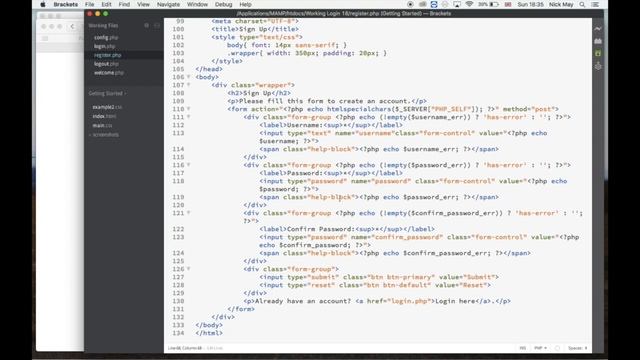Click the linting status circle in status bar
The height and width of the screenshot is (360, 640).
(x=557, y=348)
